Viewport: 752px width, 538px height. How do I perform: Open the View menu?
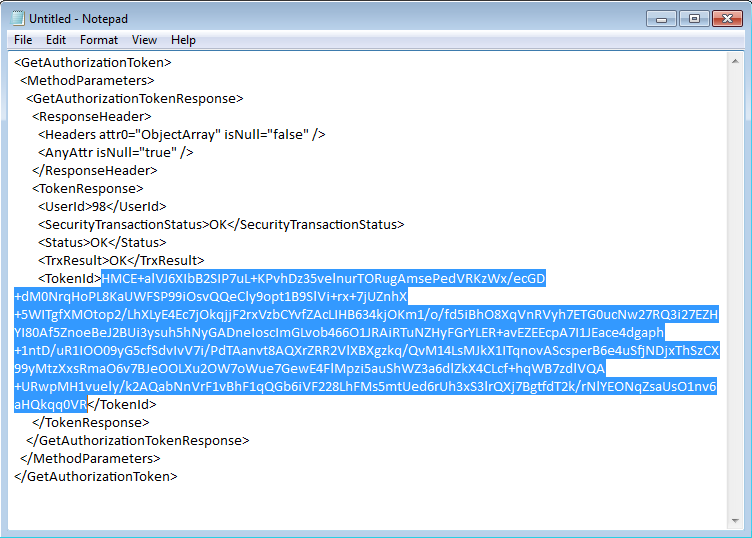144,40
